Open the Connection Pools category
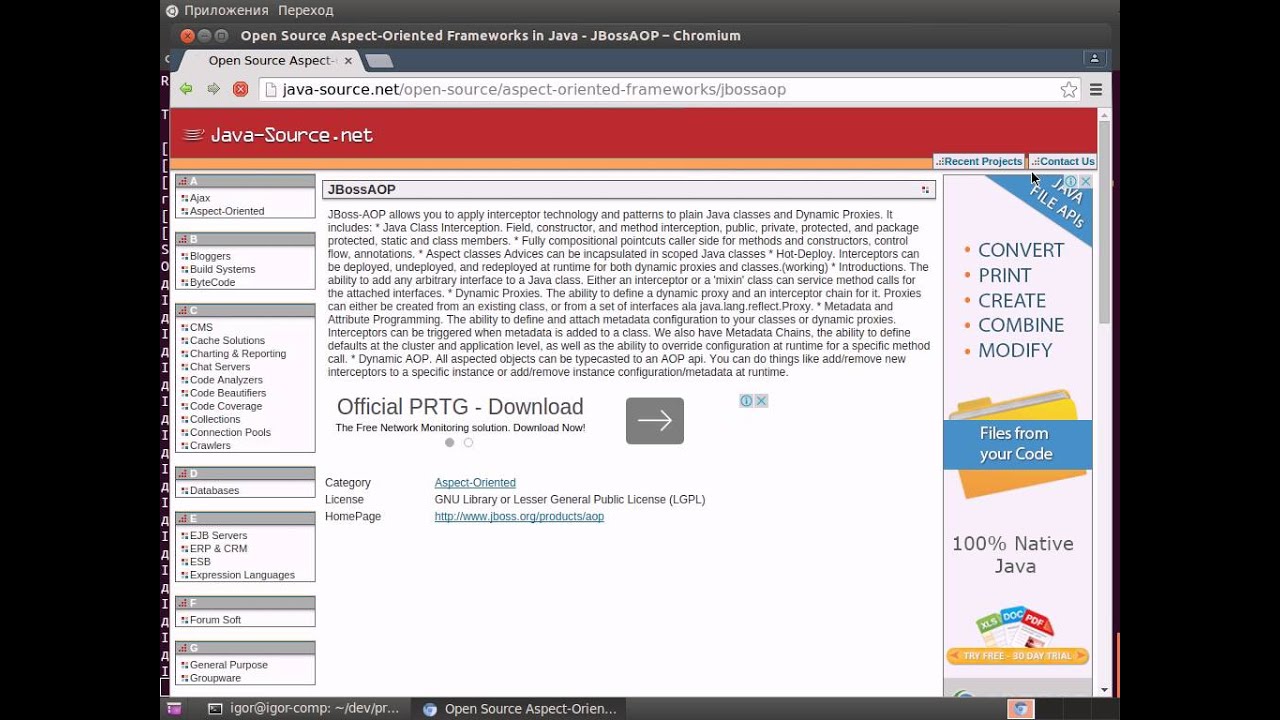This screenshot has height=720, width=1280. [230, 431]
